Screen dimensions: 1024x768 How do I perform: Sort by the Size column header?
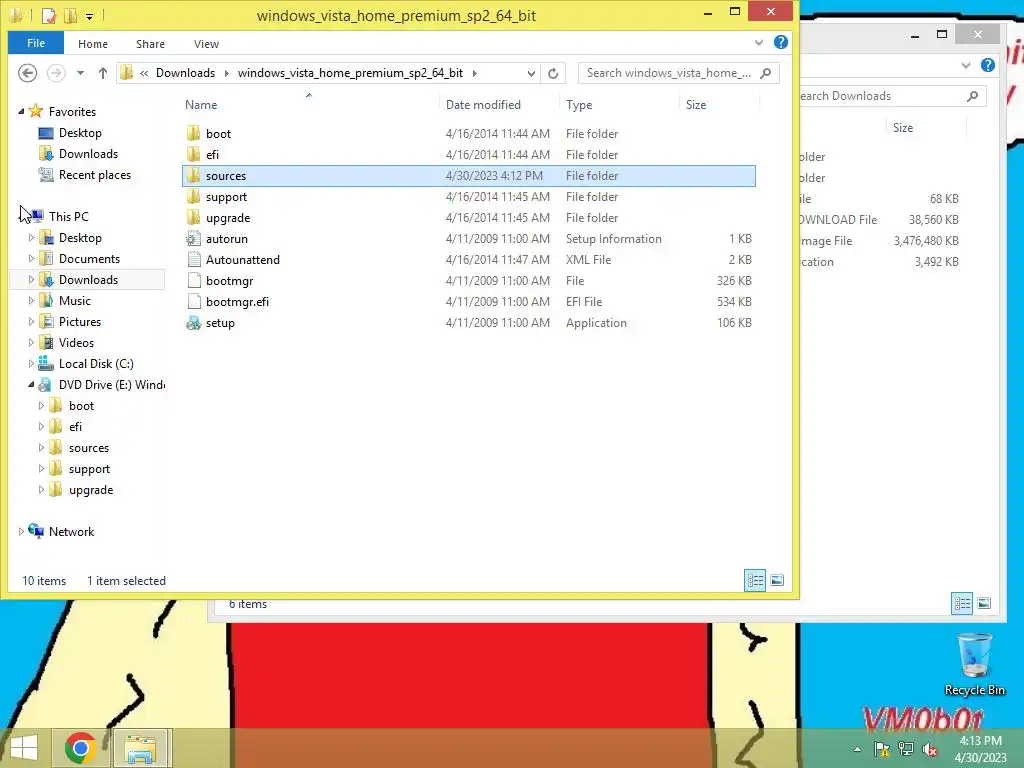[x=696, y=104]
